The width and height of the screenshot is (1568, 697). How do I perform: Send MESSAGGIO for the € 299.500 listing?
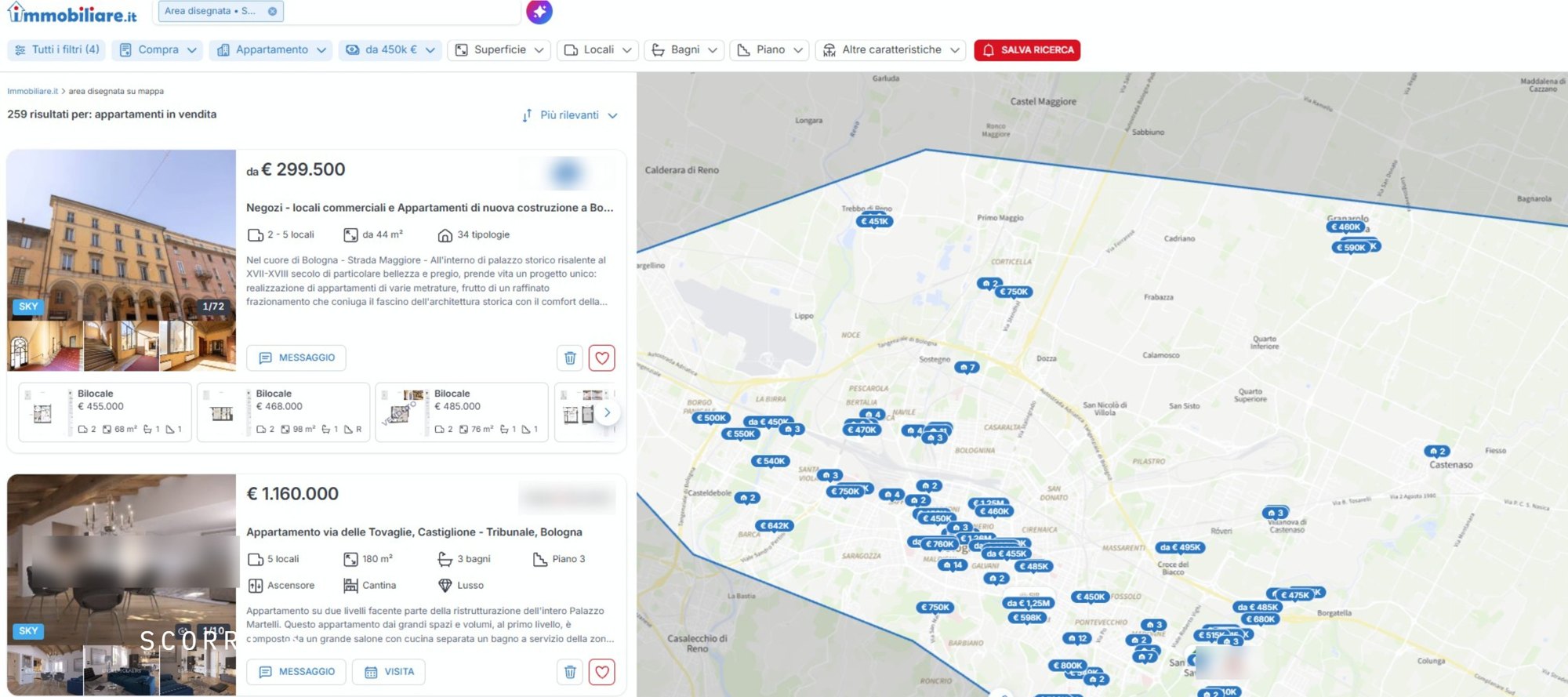click(296, 358)
